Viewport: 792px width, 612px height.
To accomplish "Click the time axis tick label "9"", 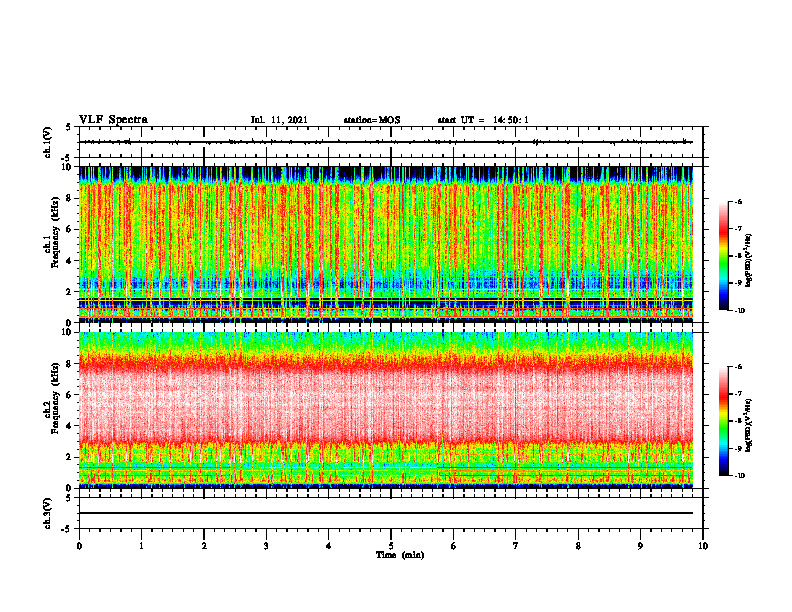I will [640, 546].
